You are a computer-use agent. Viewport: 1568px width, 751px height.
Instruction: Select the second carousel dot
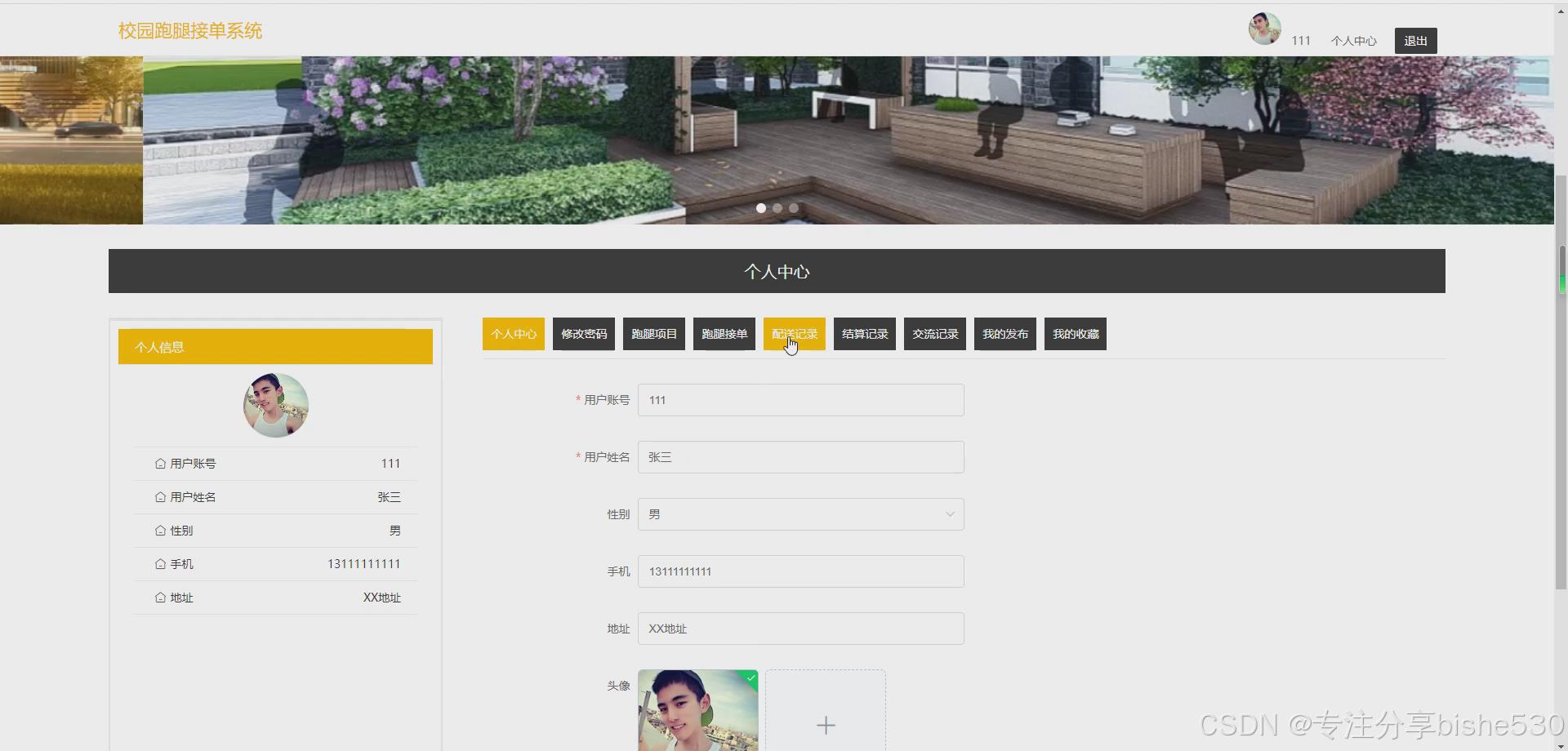[x=777, y=208]
